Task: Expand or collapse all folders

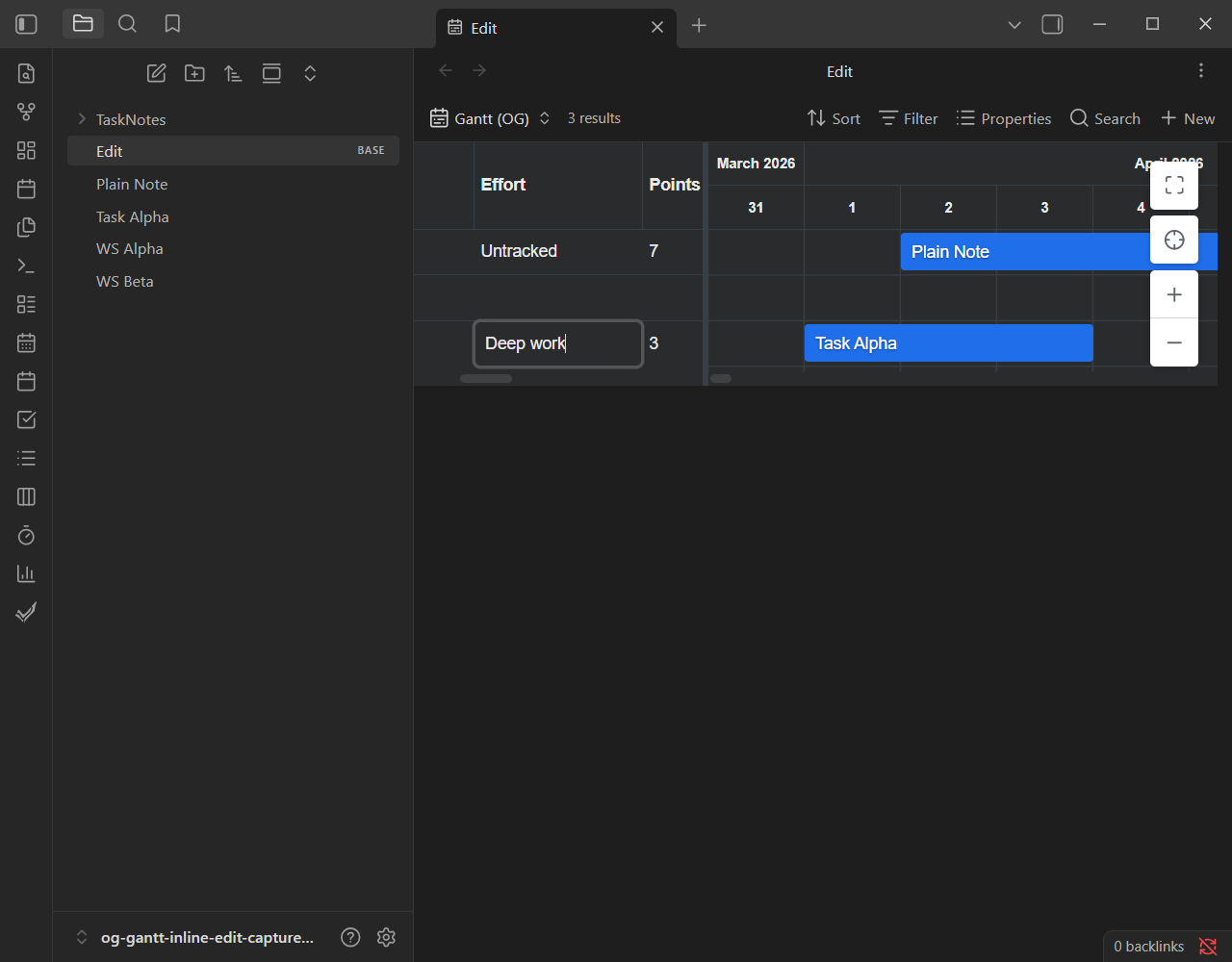Action: coord(310,73)
